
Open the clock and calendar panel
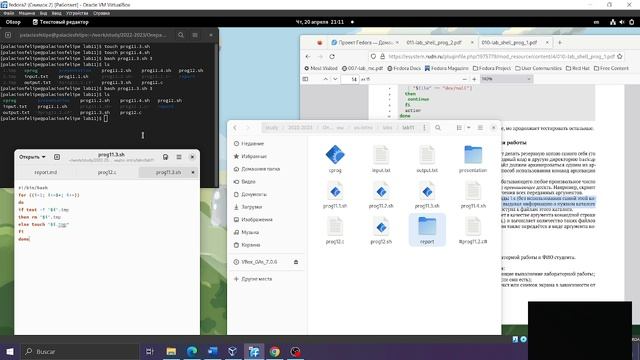click(320, 22)
